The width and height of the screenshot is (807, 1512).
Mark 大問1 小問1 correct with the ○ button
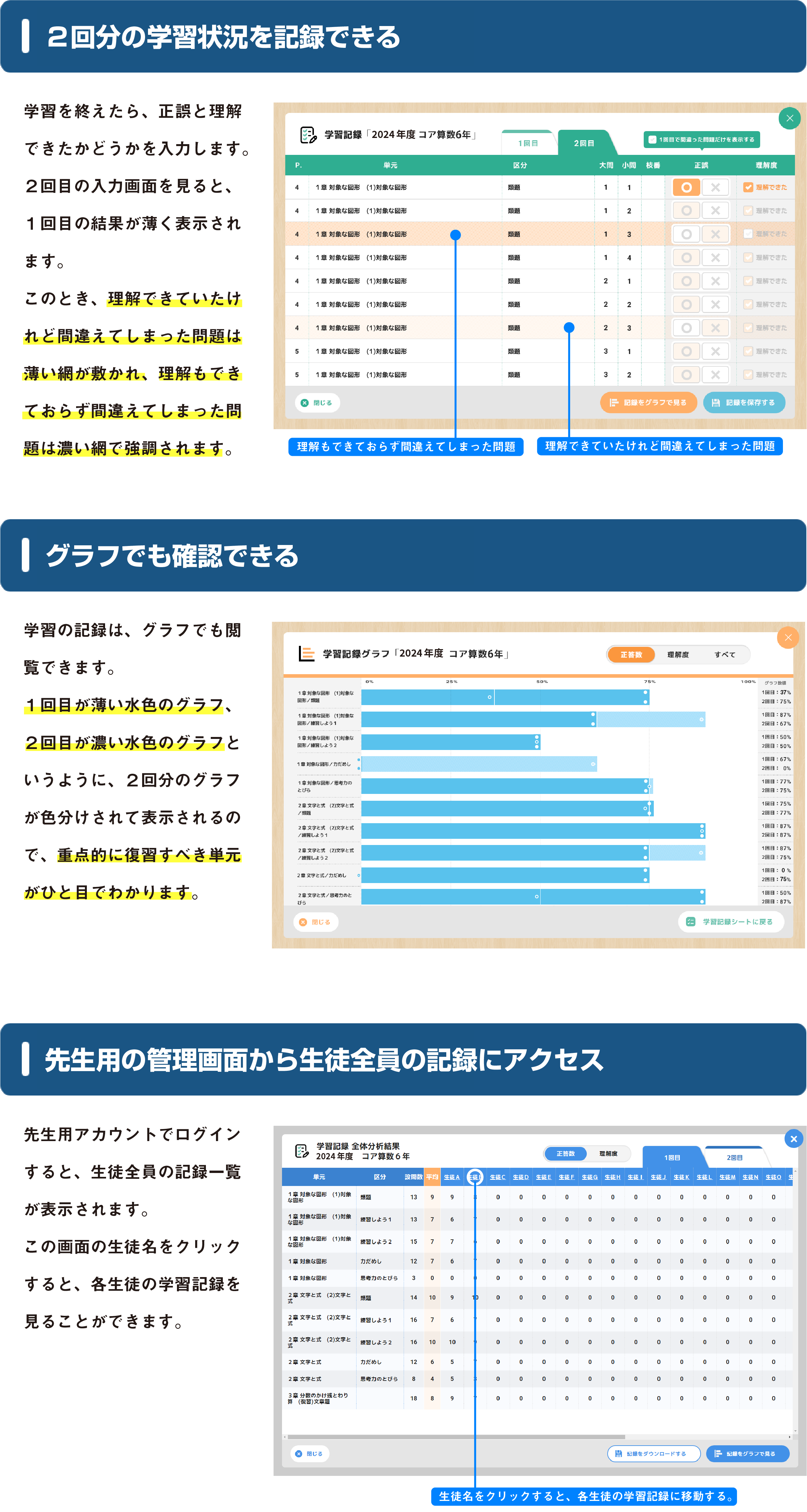(686, 187)
